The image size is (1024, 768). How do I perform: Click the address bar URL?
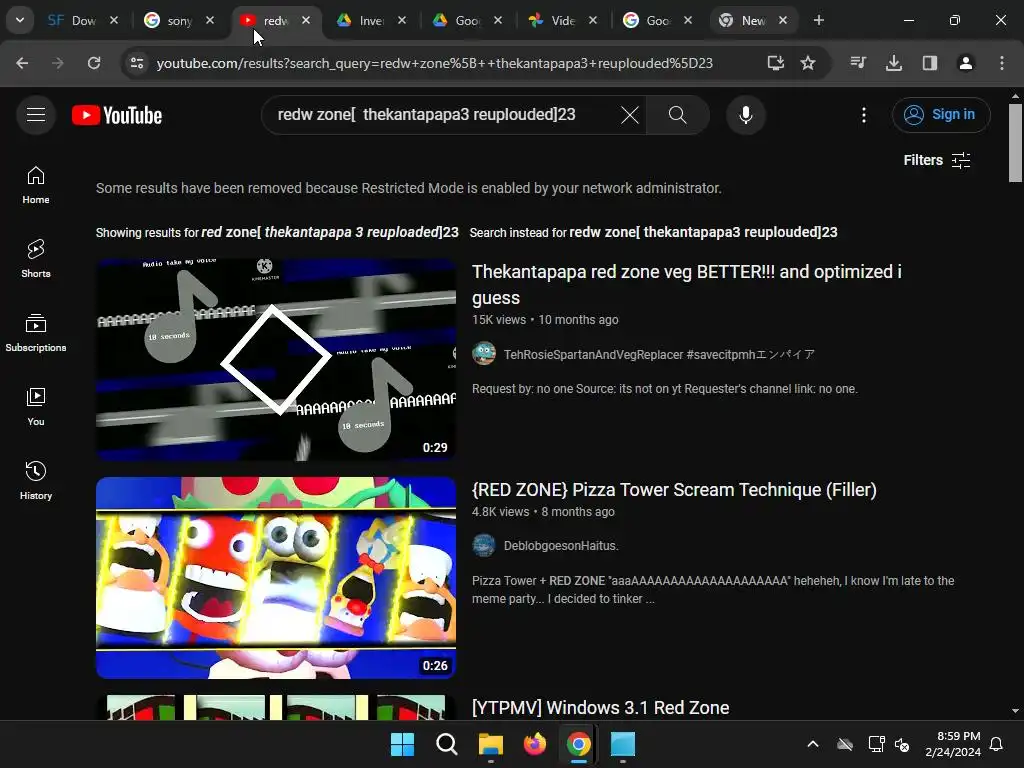[x=434, y=63]
